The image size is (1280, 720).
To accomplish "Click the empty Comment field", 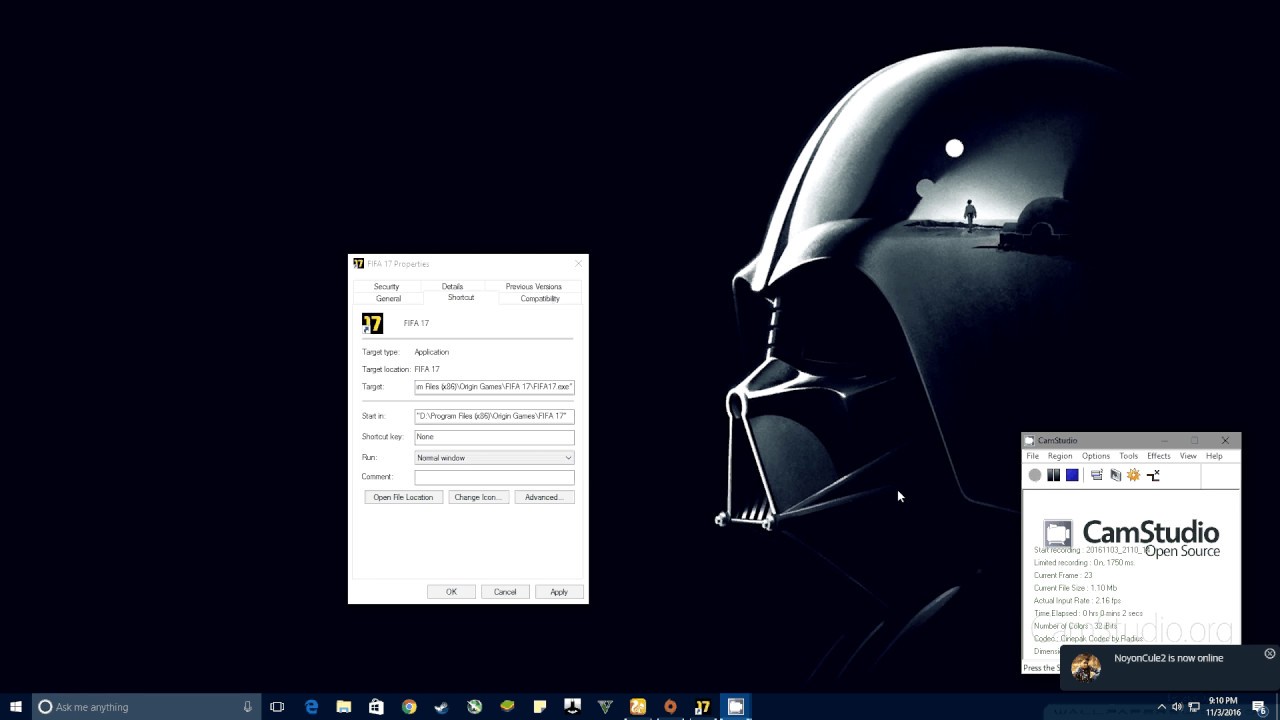I will [494, 477].
